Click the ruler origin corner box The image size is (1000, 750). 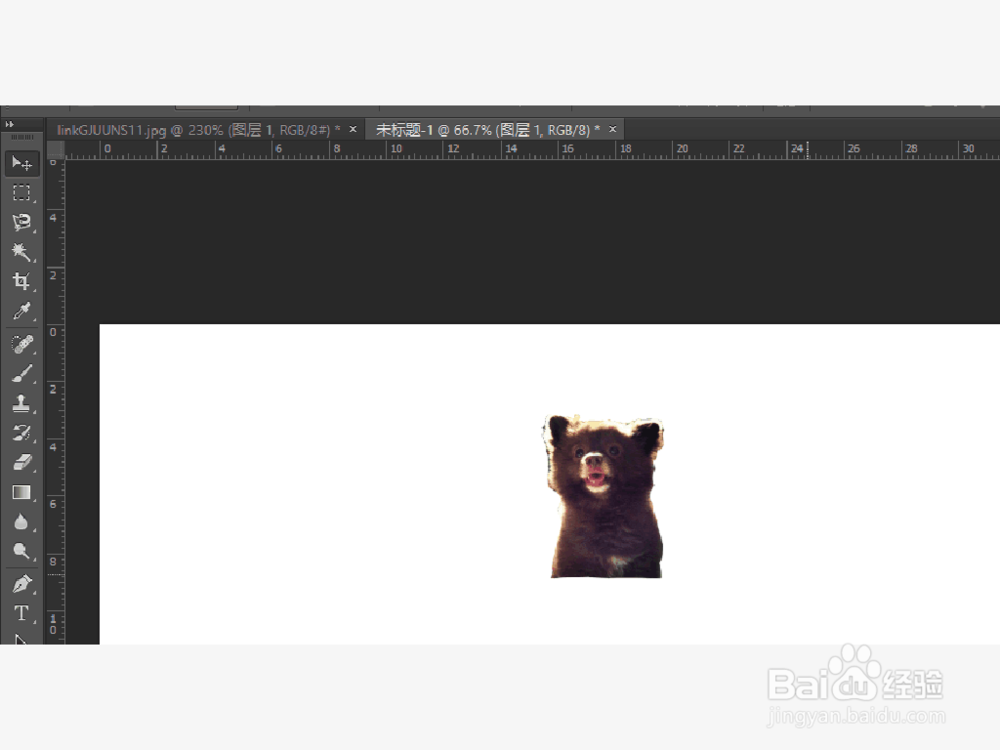[x=55, y=150]
